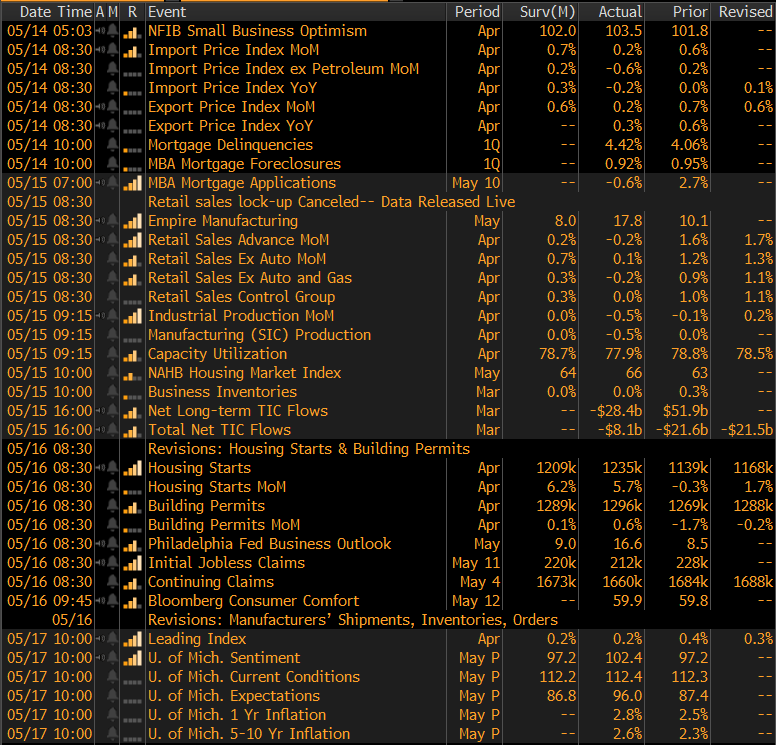The height and width of the screenshot is (745, 776).
Task: Toggle the alert bell for Retail Sales Advance MoM
Action: click(x=112, y=240)
